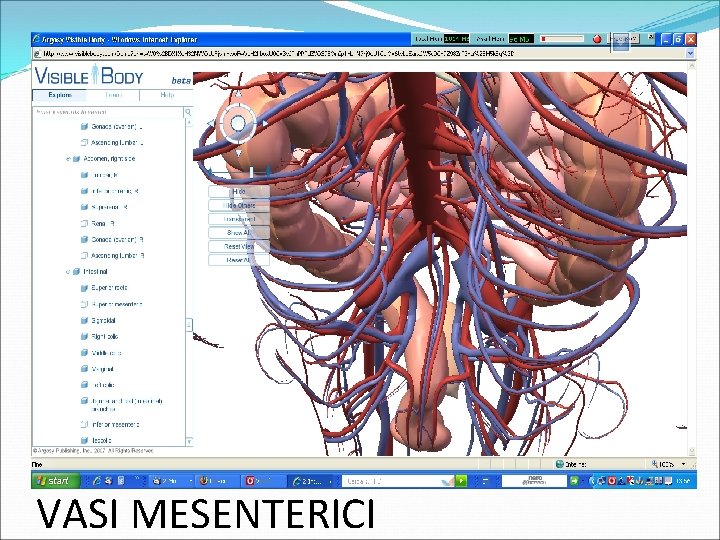Screen dimensions: 720x540
Task: Rotate the model up with the top arrow
Action: 238,94
